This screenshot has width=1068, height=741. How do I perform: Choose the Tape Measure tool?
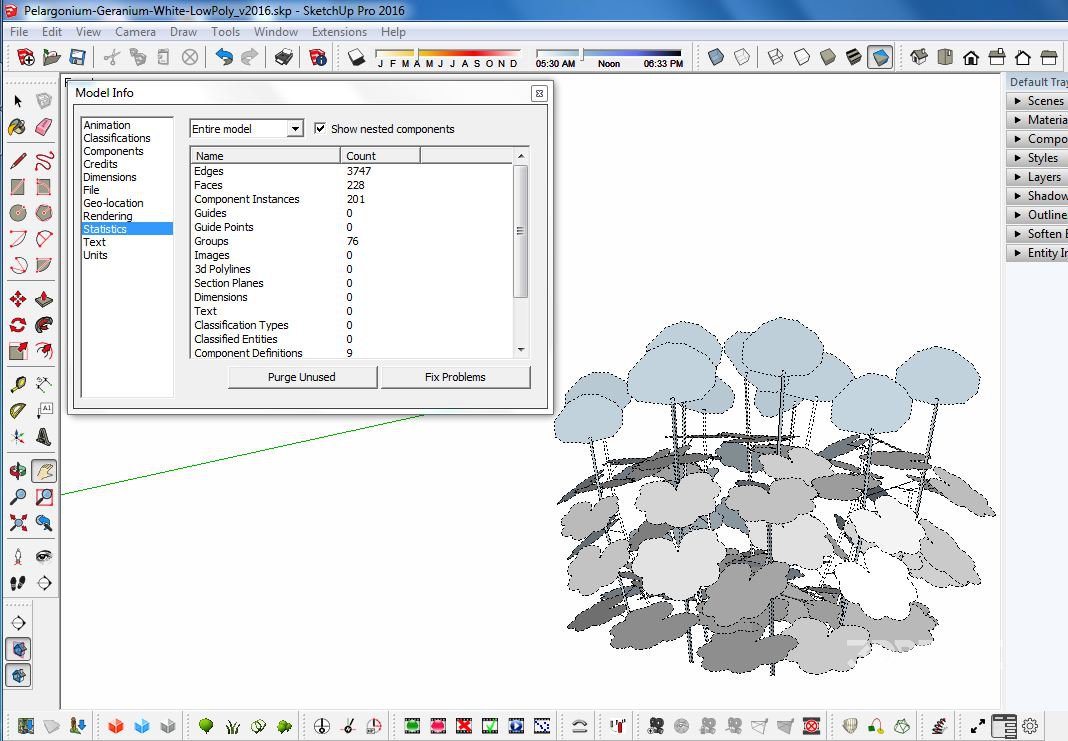tap(17, 384)
